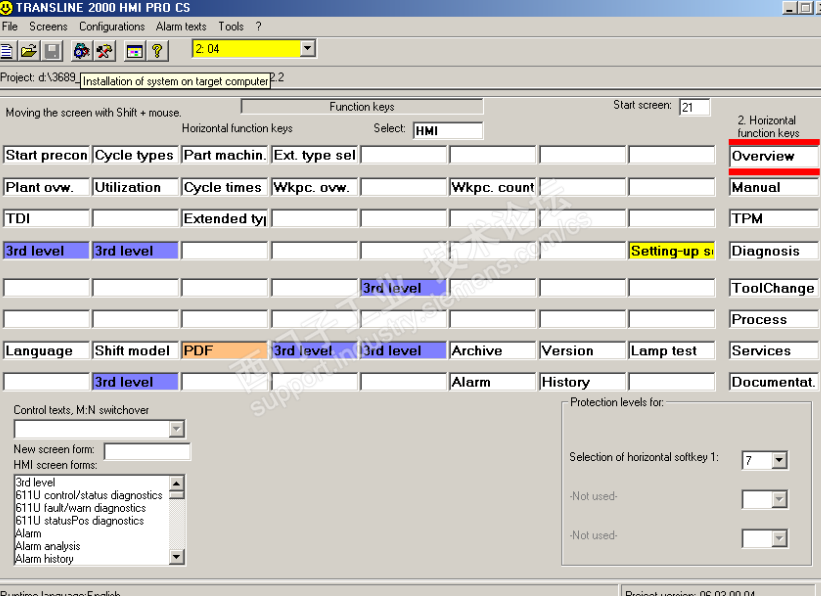Screen dimensions: 821x596
Task: Select the Diagnosis horizontal function key
Action: point(773,251)
